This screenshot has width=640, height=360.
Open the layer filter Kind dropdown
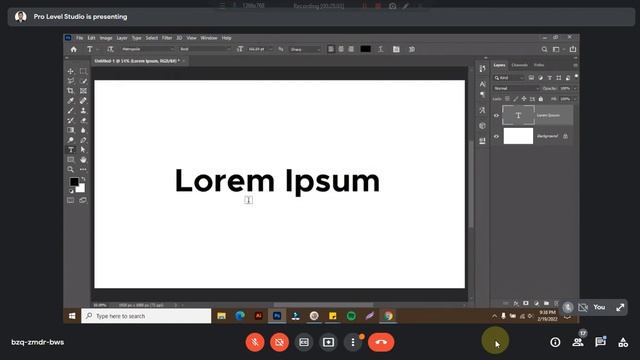509,78
